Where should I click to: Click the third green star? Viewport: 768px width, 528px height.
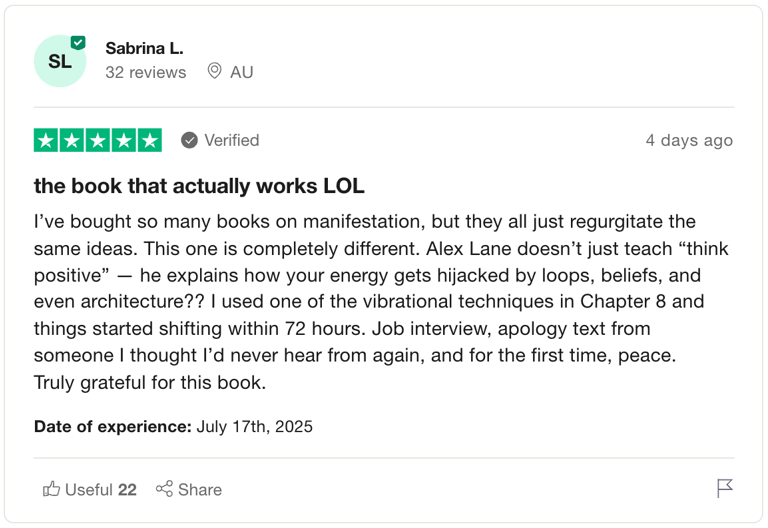coord(97,141)
